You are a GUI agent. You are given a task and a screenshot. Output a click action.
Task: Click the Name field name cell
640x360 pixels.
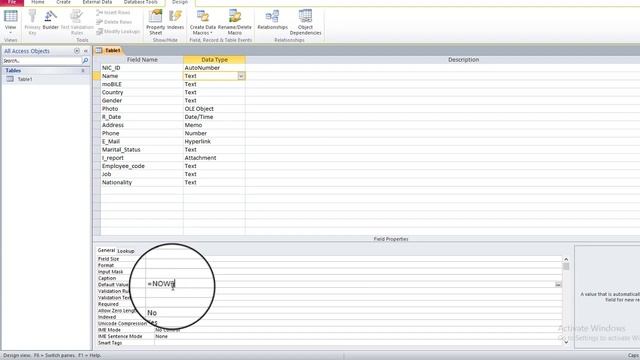pos(142,76)
